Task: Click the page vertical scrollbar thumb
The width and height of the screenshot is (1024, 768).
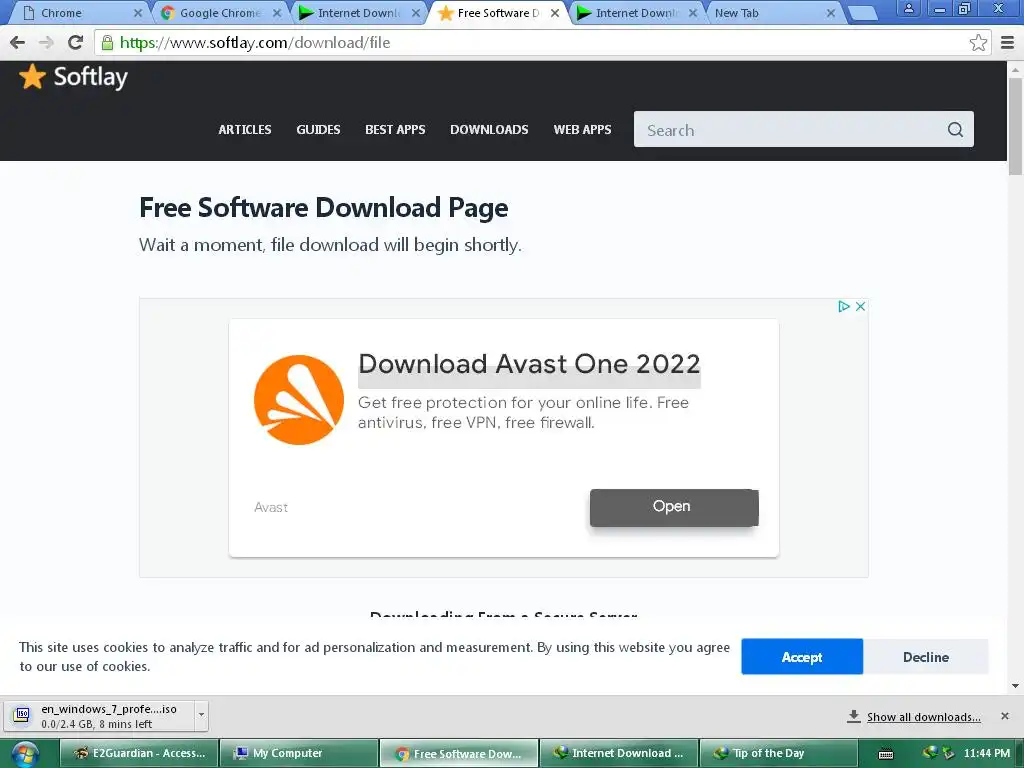Action: click(x=1016, y=126)
